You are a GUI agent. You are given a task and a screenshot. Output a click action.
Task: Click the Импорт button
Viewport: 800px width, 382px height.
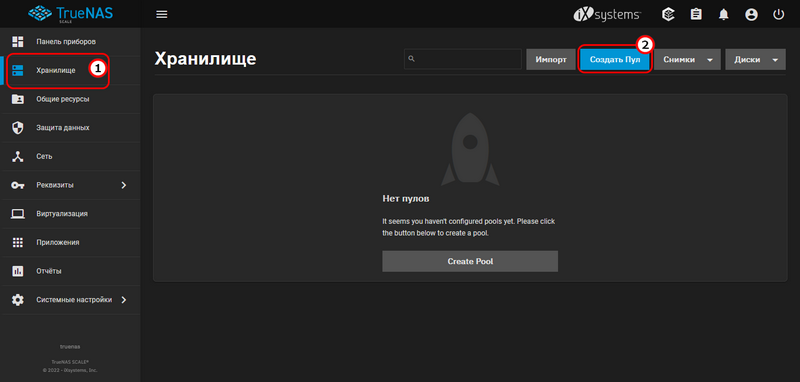pyautogui.click(x=551, y=60)
